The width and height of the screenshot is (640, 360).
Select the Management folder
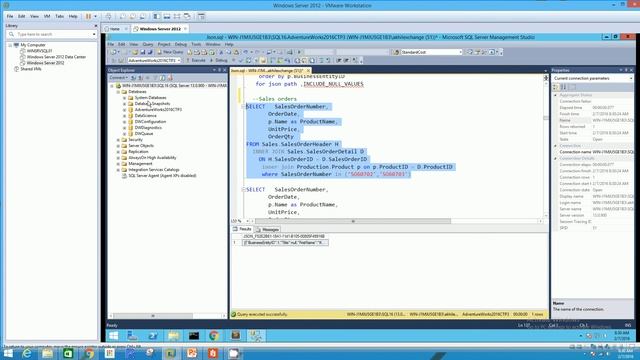140,163
